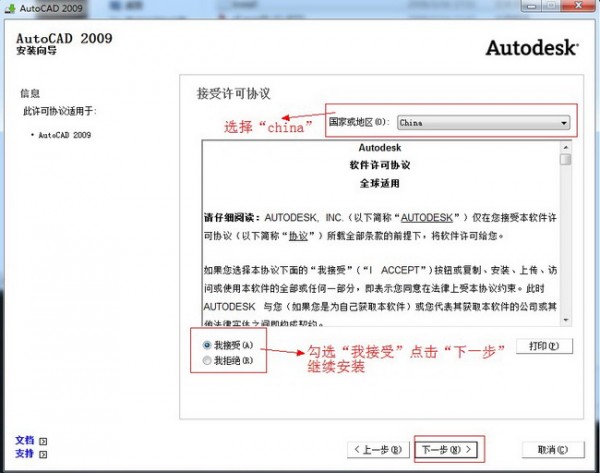Close the AutoCAD 2009 installer window

pos(579,5)
